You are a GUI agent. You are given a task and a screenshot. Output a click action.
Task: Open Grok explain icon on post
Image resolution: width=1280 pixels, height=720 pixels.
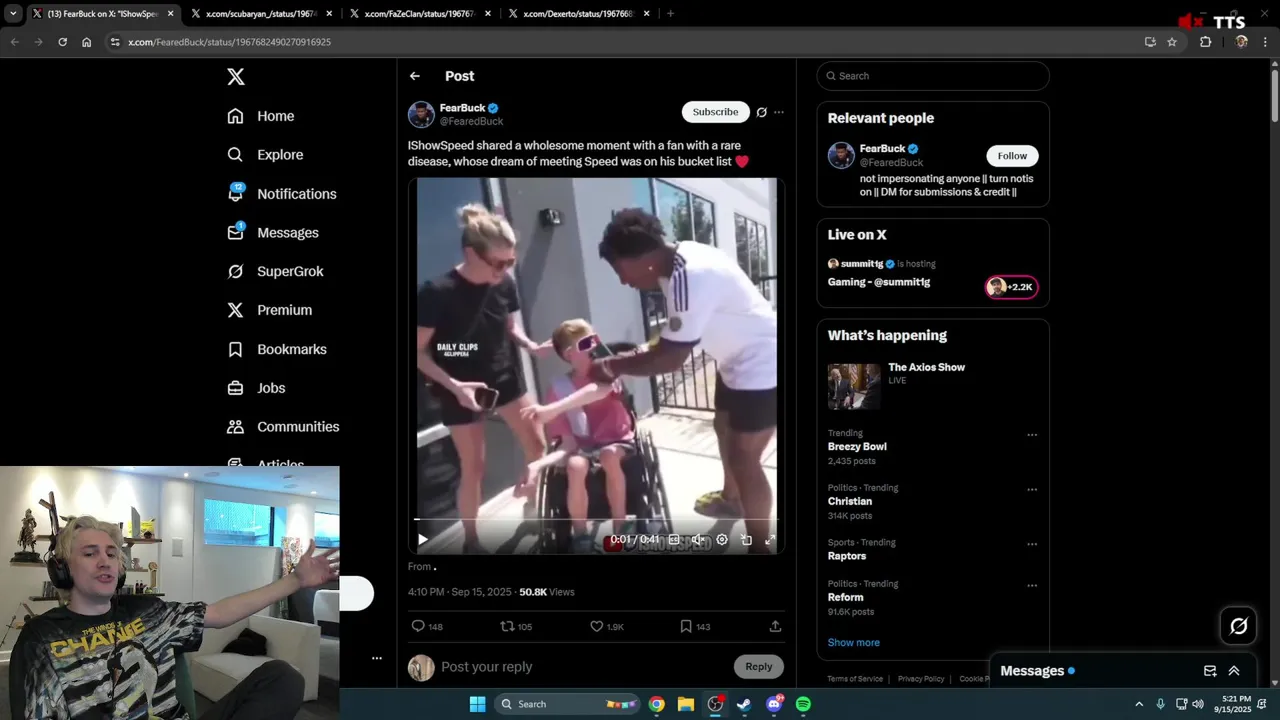pyautogui.click(x=761, y=112)
